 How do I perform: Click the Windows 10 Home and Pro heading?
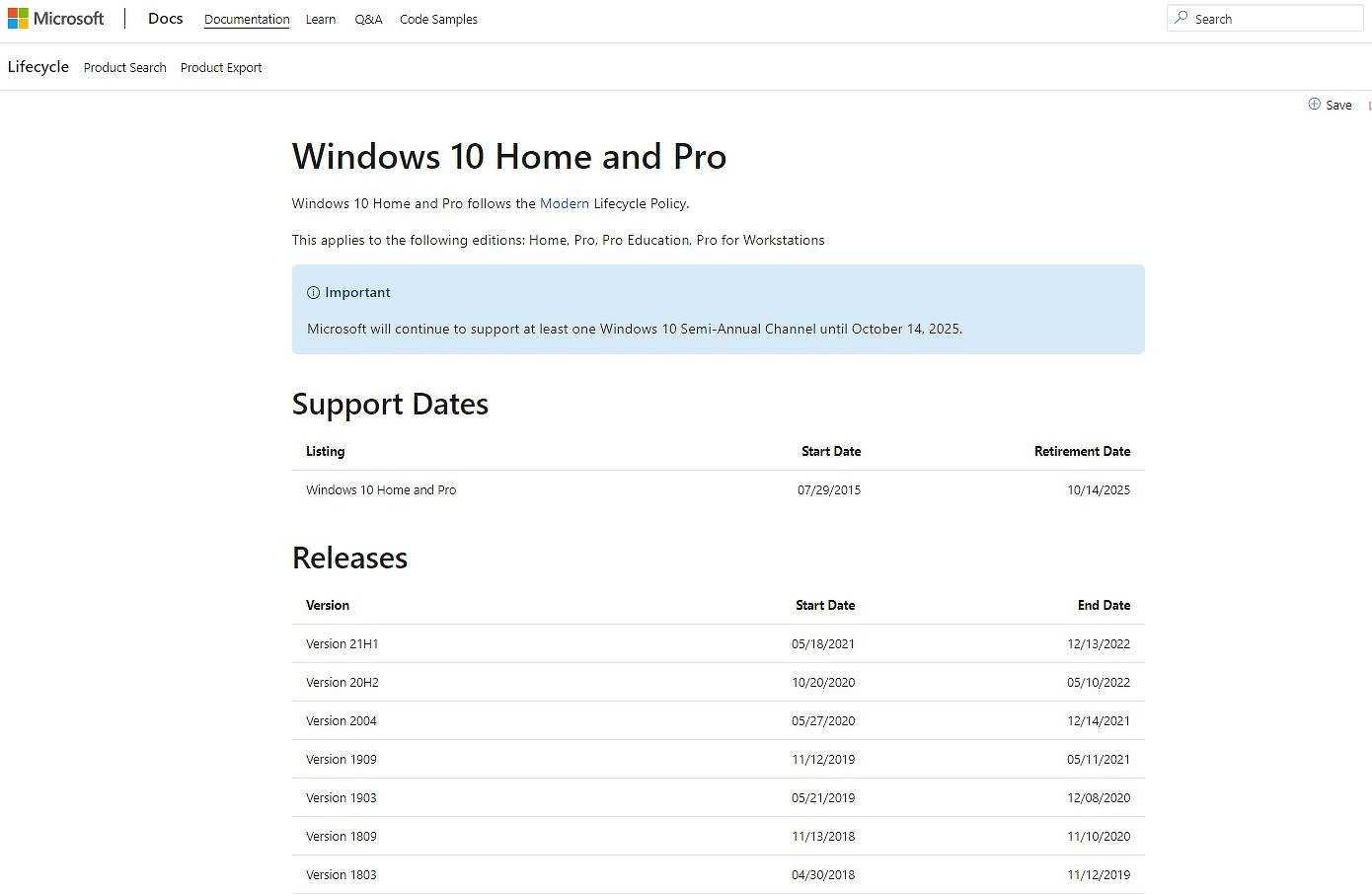[x=509, y=156]
